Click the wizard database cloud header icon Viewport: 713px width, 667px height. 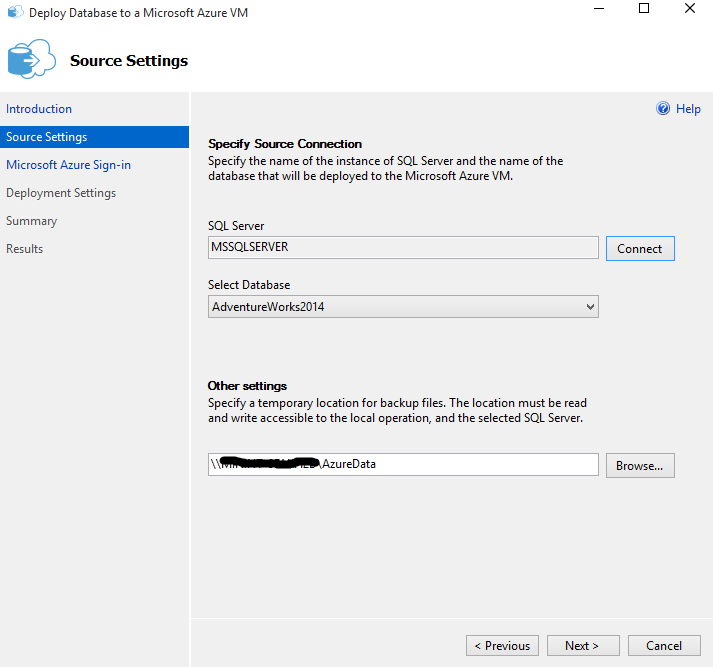[x=29, y=60]
